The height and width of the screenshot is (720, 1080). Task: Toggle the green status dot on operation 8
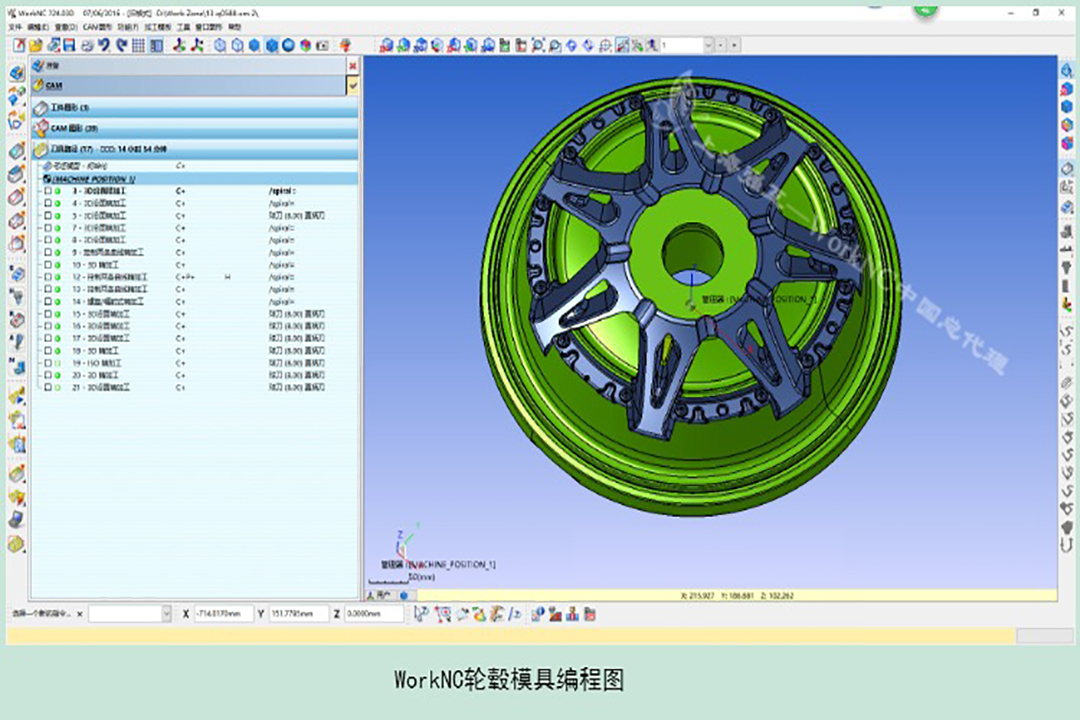pyautogui.click(x=58, y=240)
